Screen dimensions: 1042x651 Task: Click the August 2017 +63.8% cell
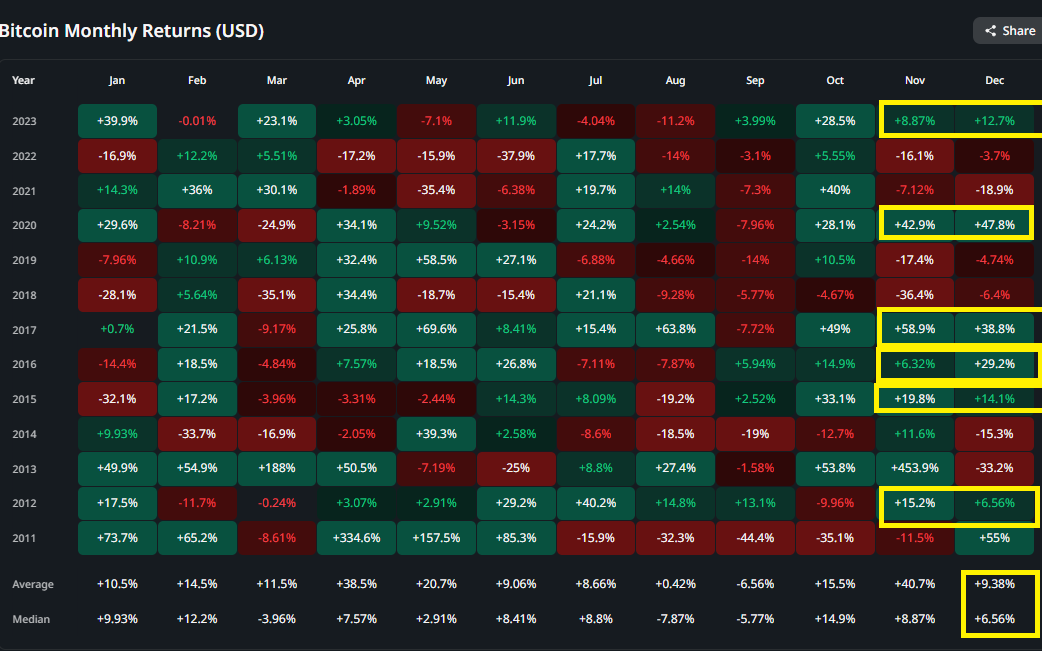coord(675,329)
